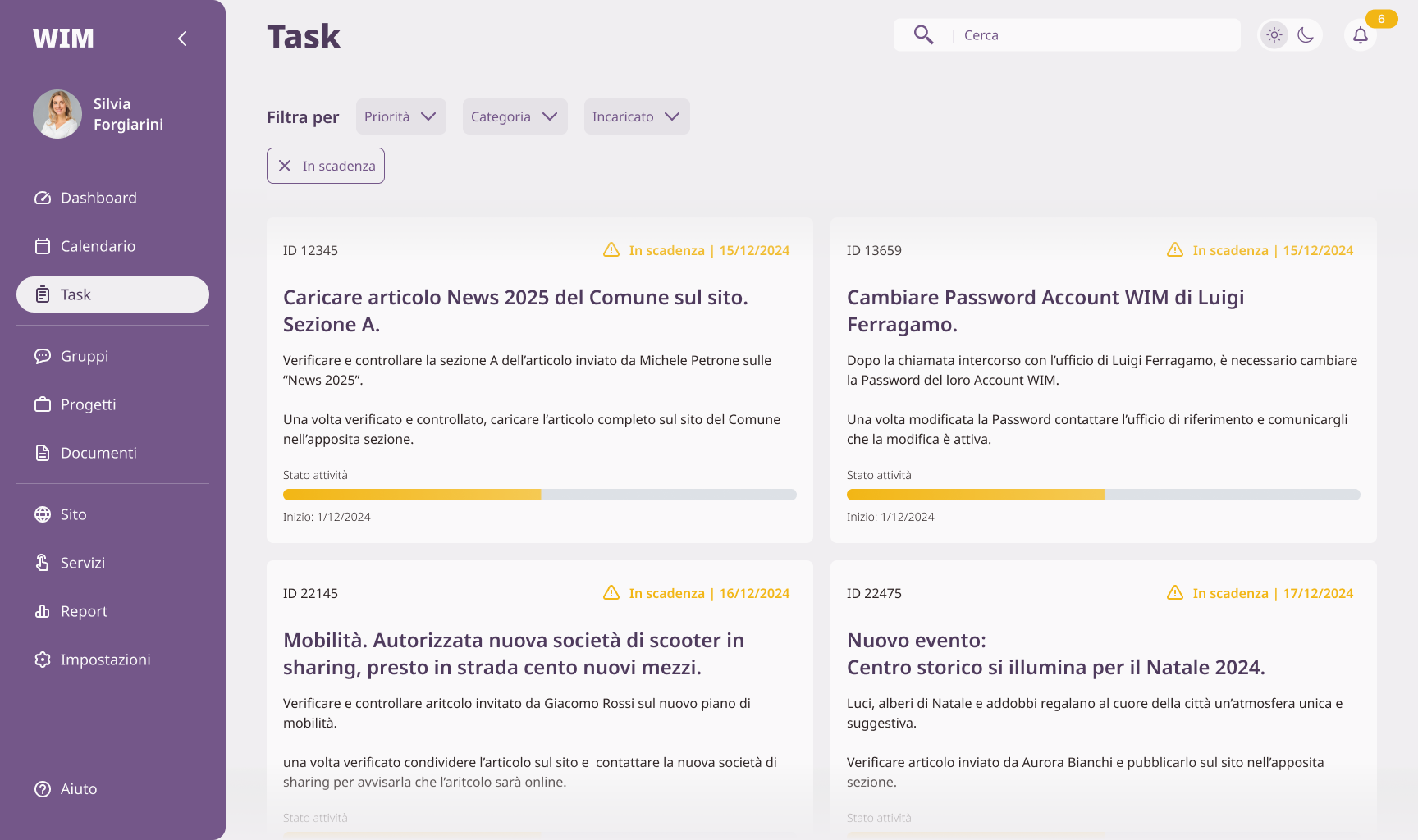The height and width of the screenshot is (840, 1418).
Task: Click the Impostazioni gear icon
Action: (x=43, y=660)
